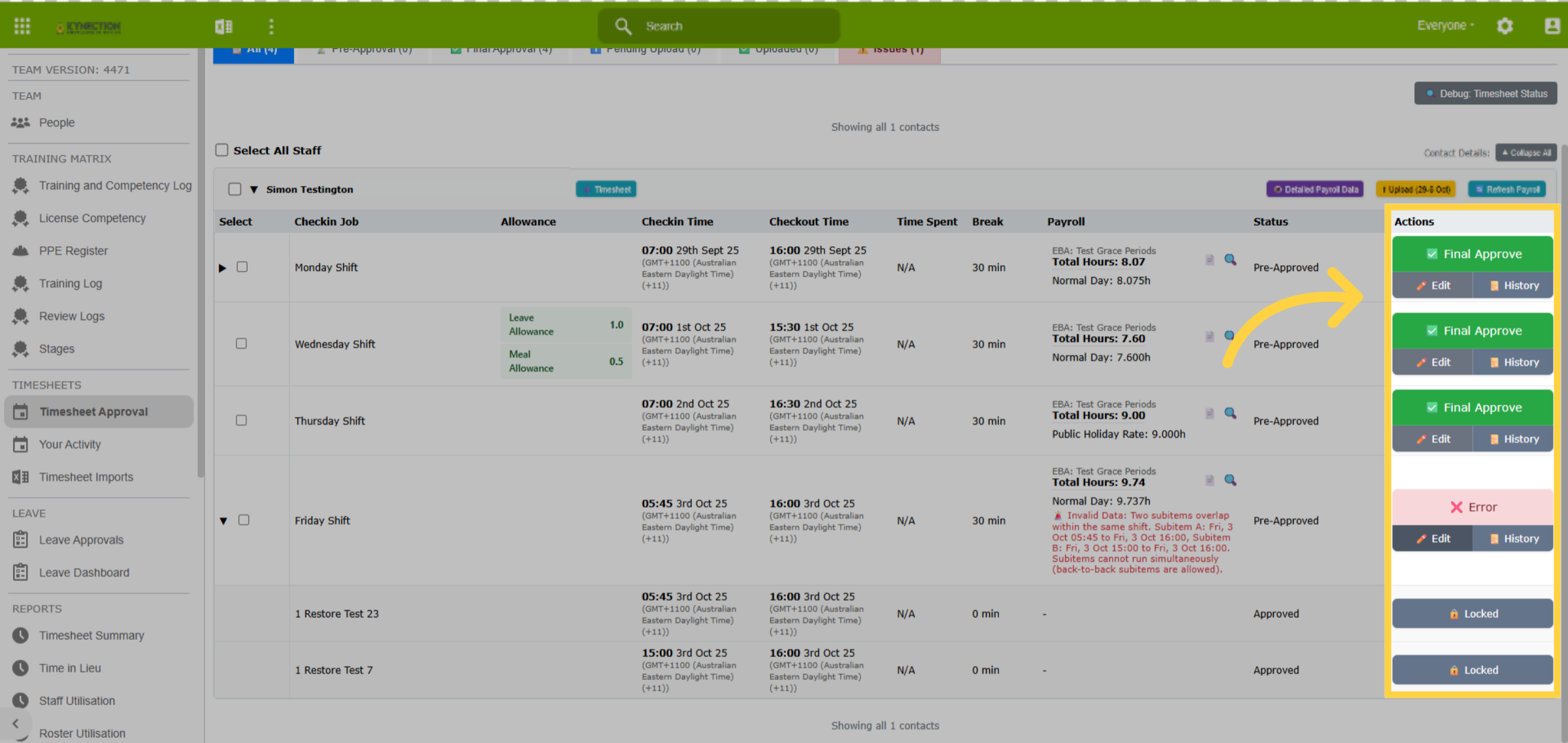Collapse the Simon Testington section
The width and height of the screenshot is (1568, 743).
pos(254,190)
